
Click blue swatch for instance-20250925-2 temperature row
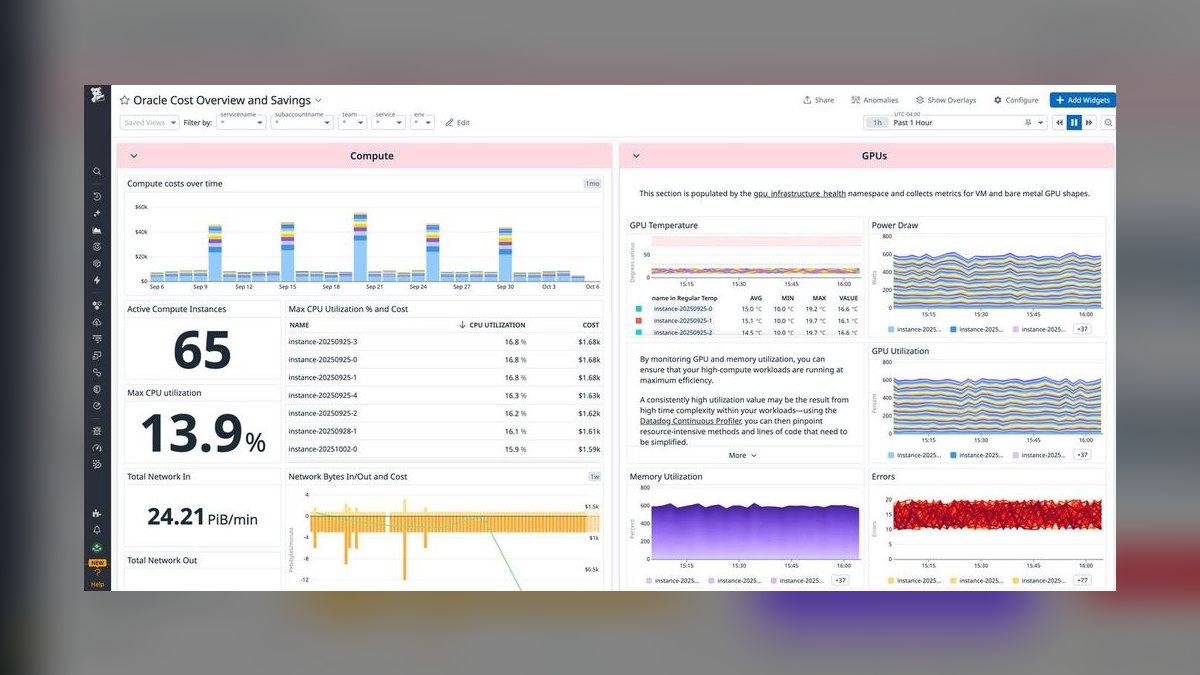coord(637,332)
